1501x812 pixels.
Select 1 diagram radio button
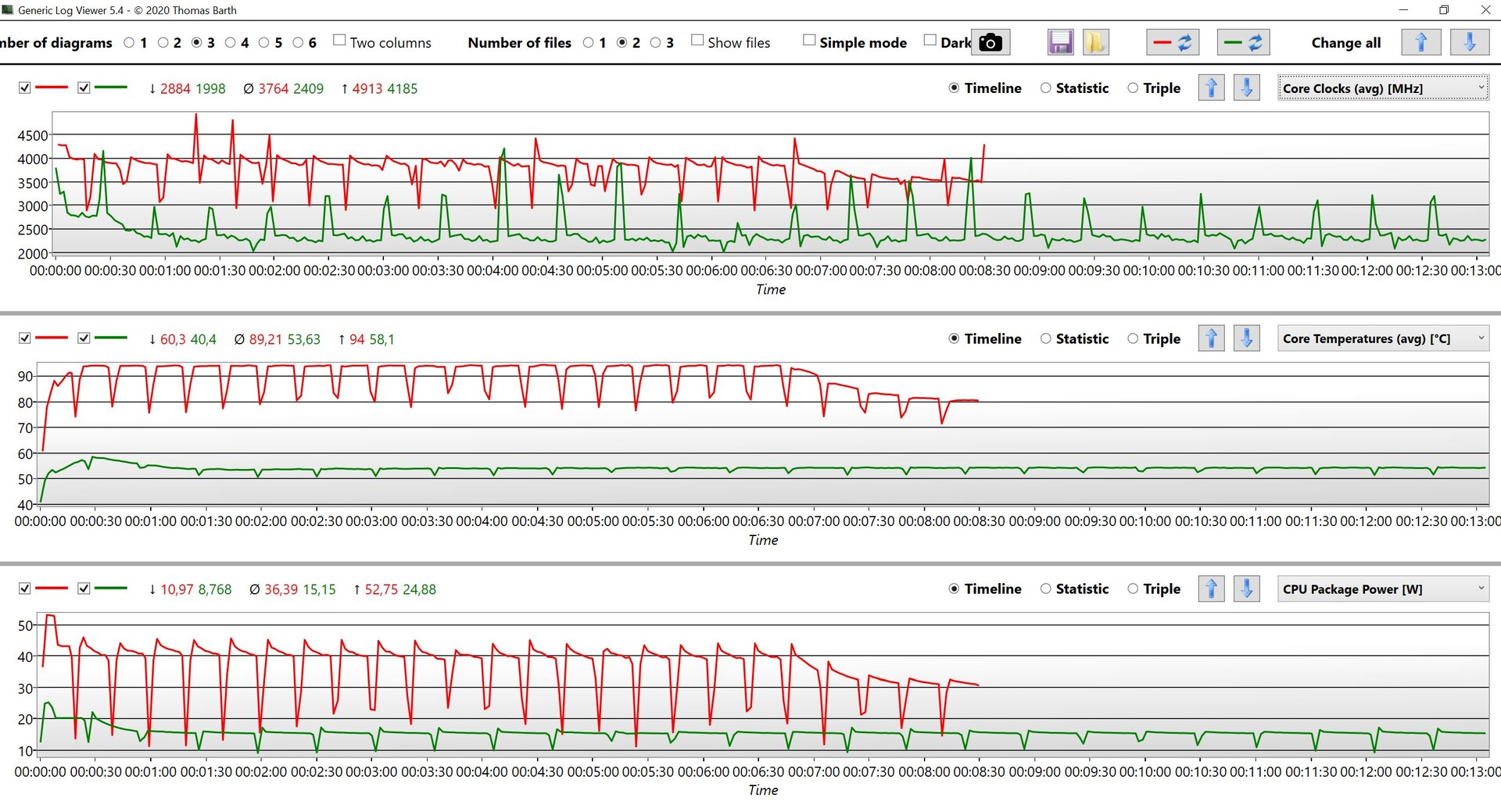tap(129, 43)
